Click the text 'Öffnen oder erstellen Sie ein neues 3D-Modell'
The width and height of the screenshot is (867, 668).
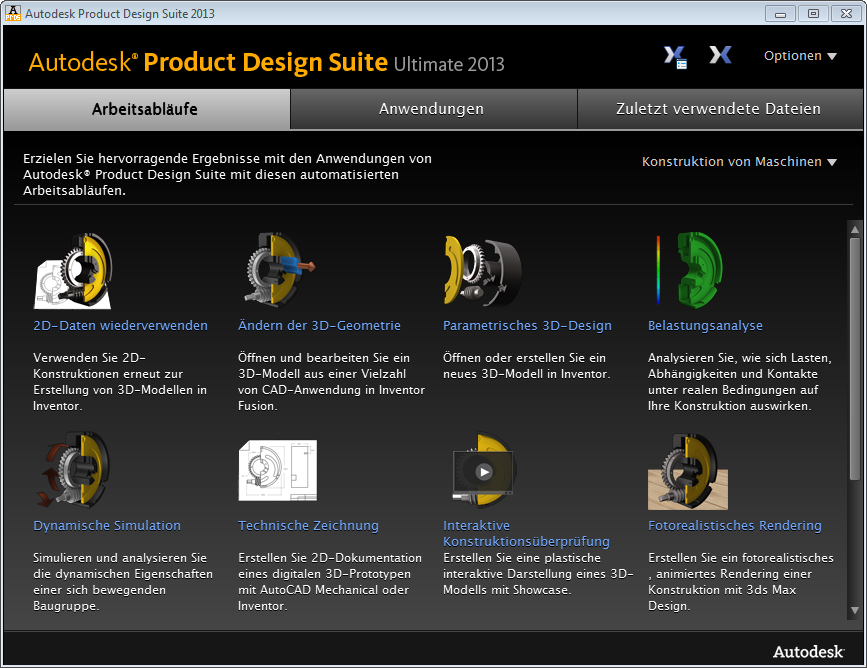pyautogui.click(x=526, y=366)
